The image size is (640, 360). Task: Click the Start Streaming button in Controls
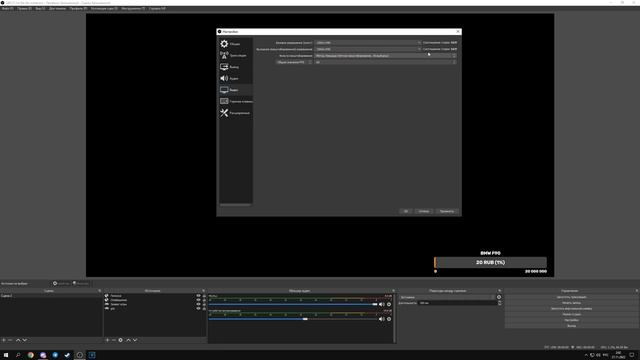pyautogui.click(x=571, y=297)
